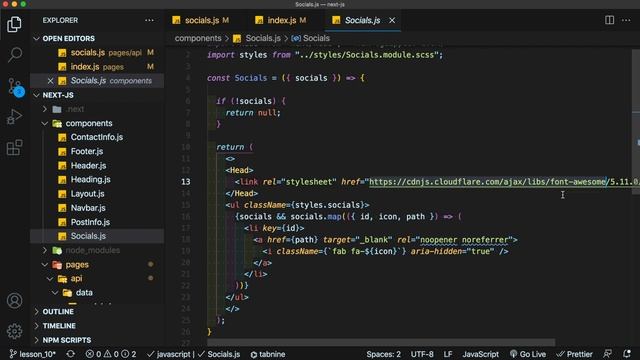Expand the node_modules folder

92,250
